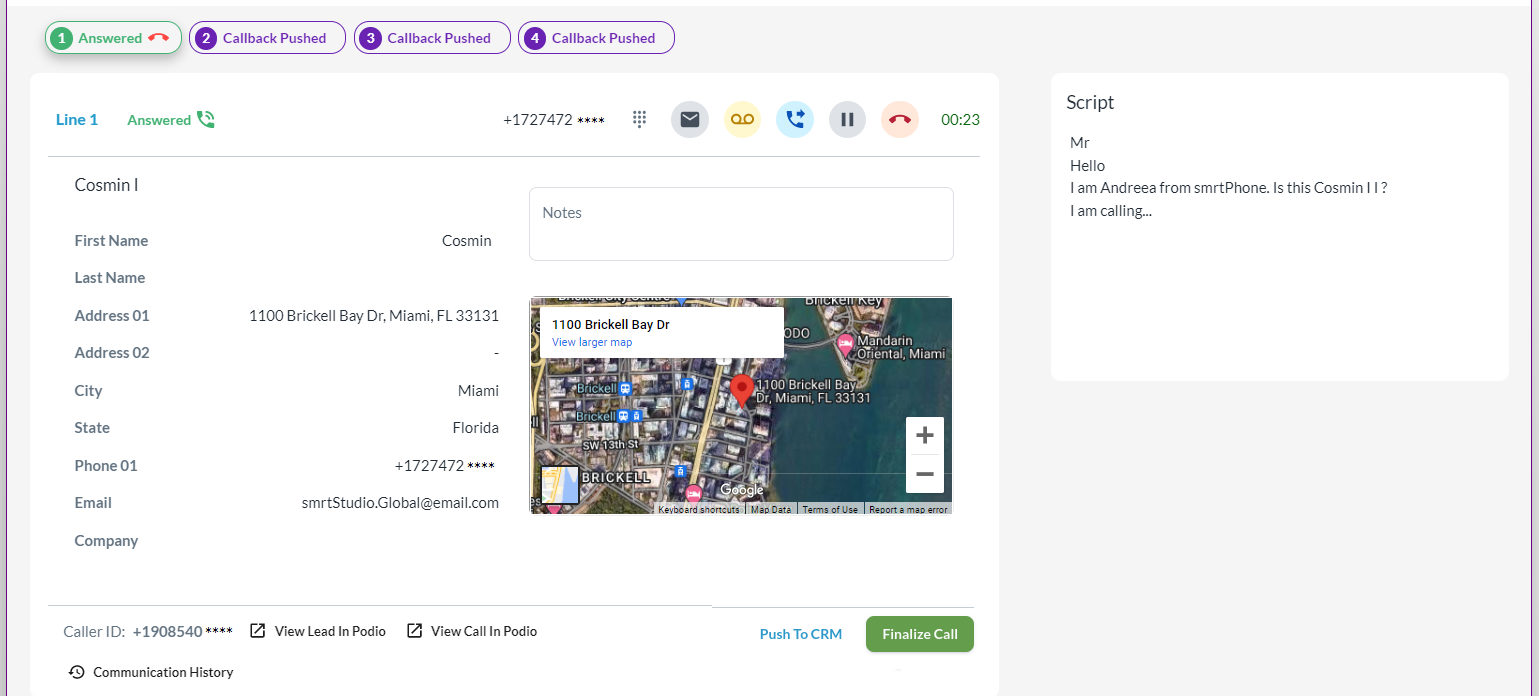Click the blue call transfer icon
This screenshot has width=1539, height=696.
[x=795, y=120]
